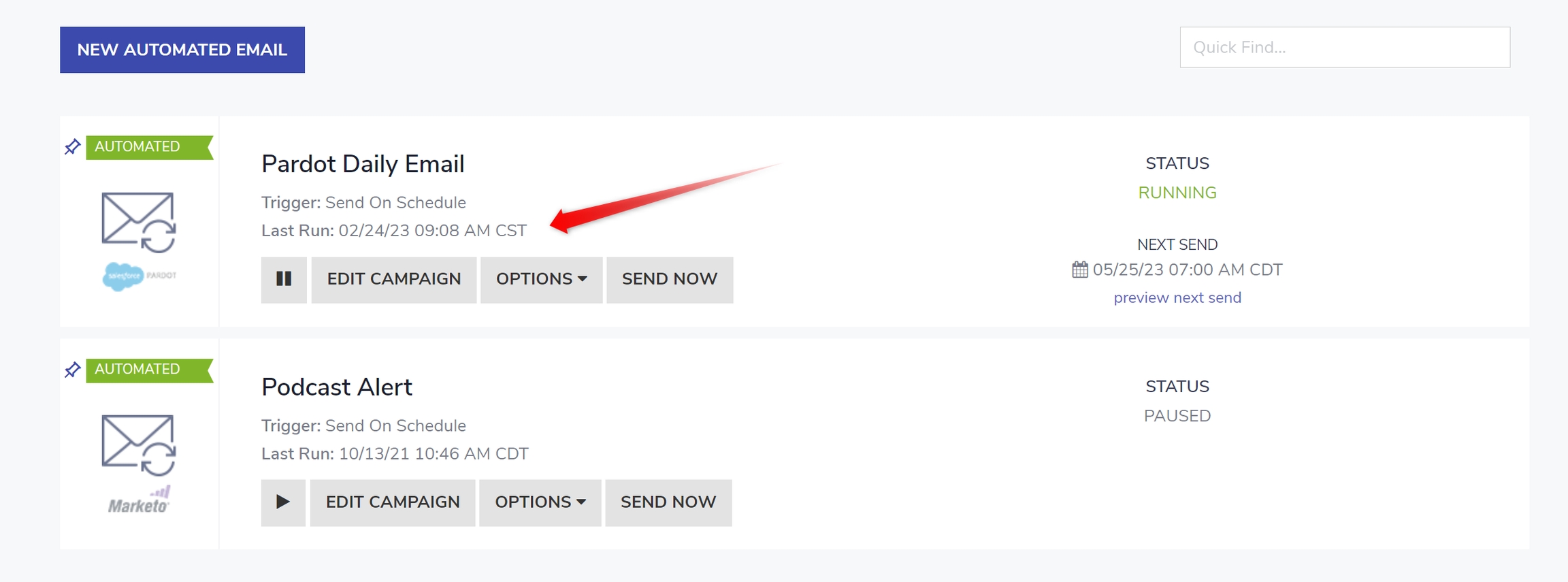Send the Pardot Daily Email now

(670, 279)
